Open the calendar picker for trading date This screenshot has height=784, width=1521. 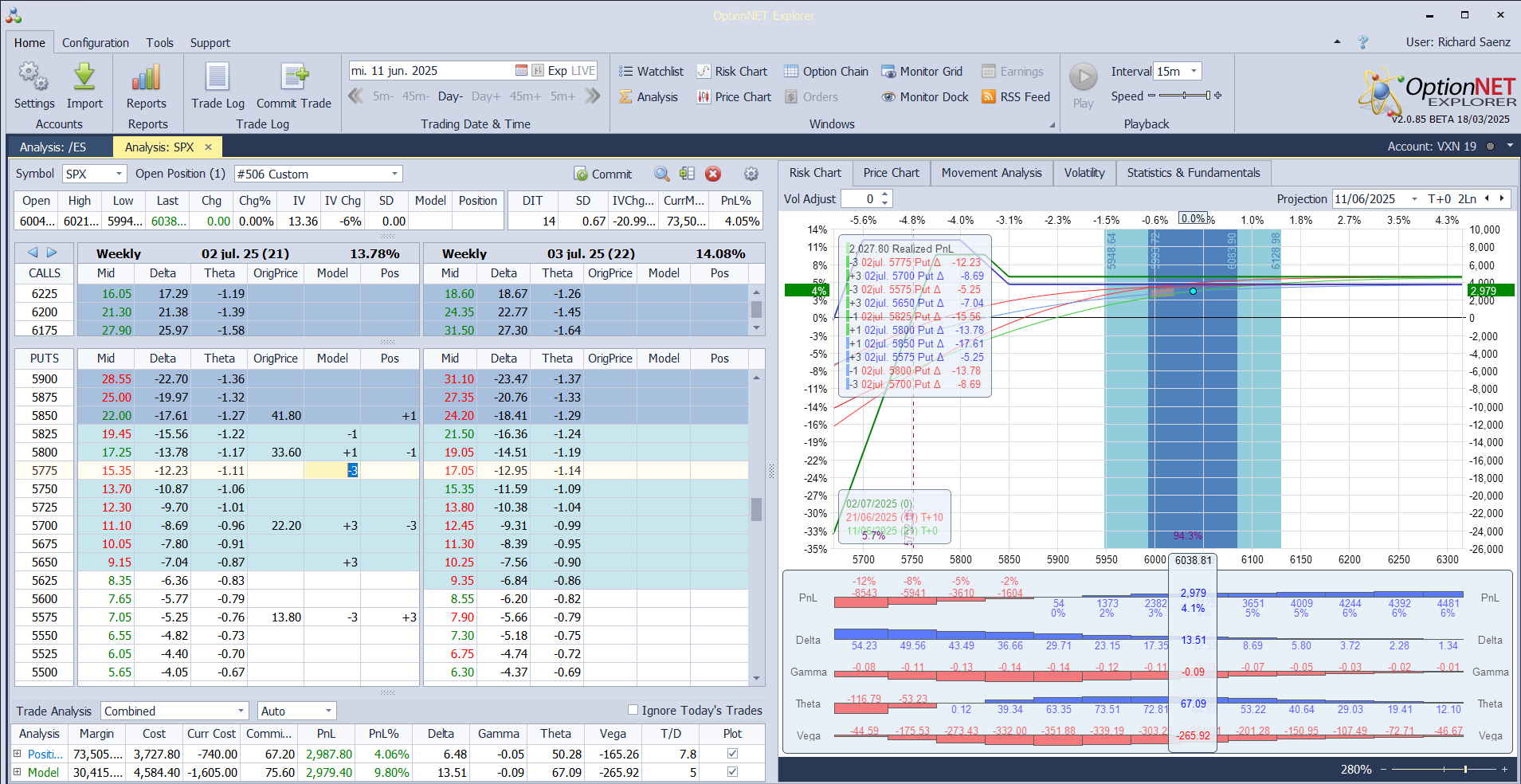pos(521,71)
